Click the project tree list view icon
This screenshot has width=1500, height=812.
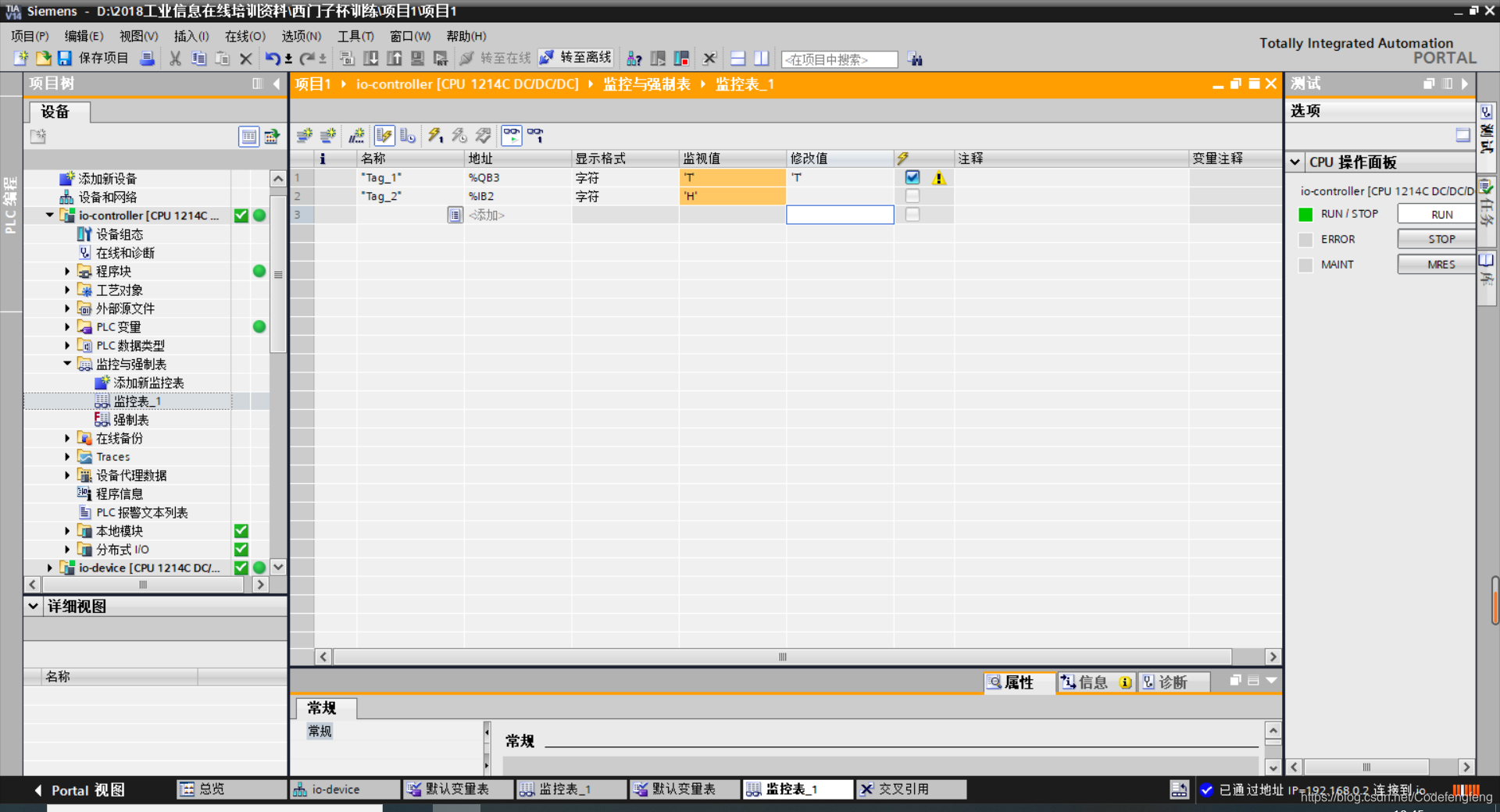tap(248, 137)
